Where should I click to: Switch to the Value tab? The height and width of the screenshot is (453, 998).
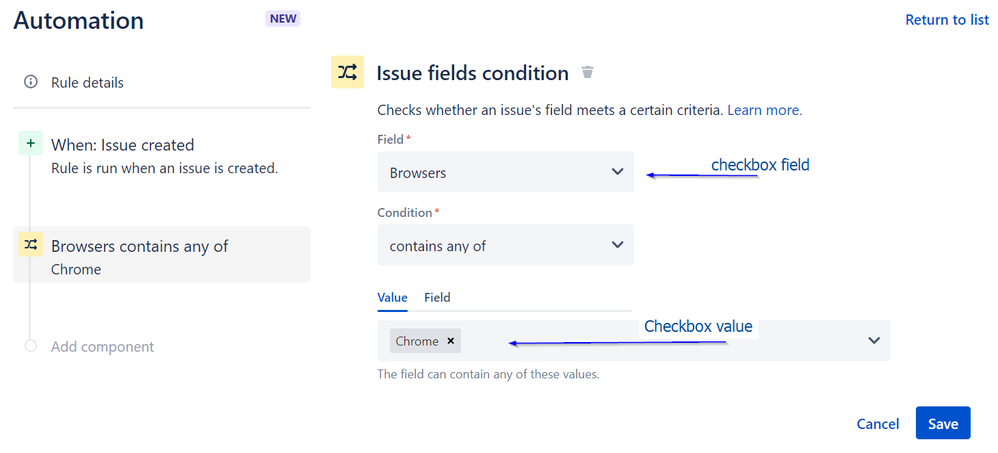pyautogui.click(x=392, y=298)
